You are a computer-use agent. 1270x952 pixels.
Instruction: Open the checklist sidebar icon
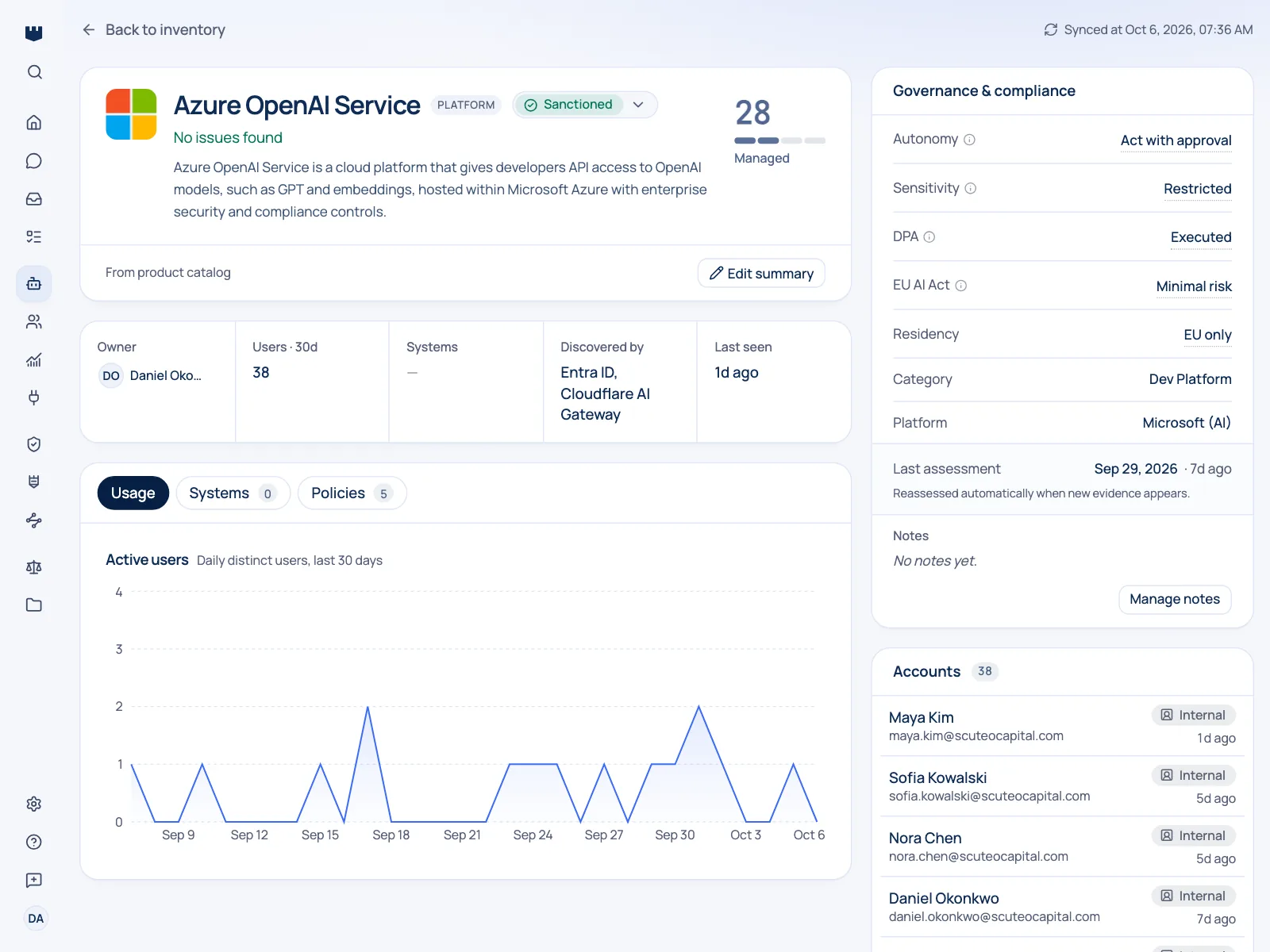tap(34, 236)
